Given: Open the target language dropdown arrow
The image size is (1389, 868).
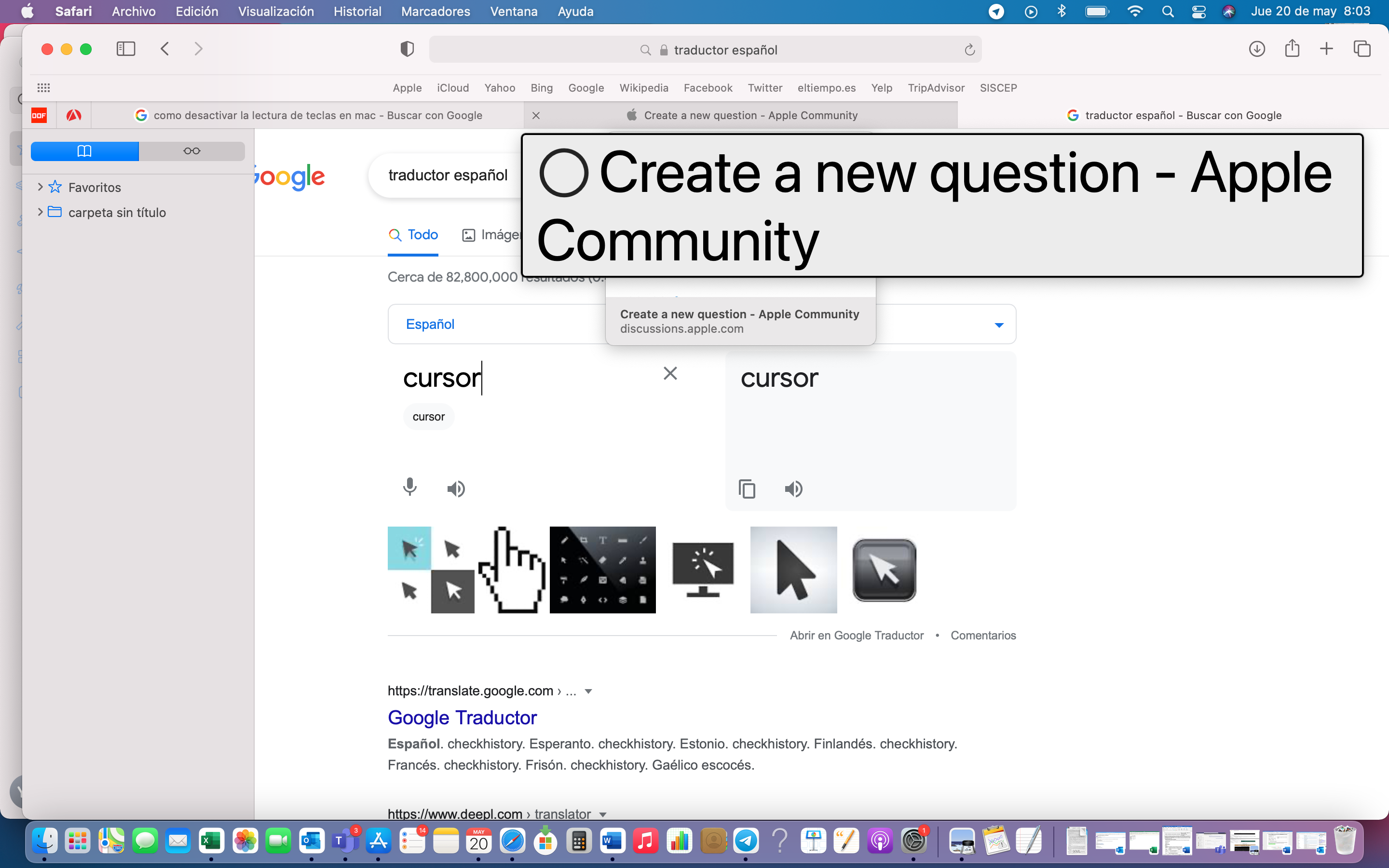Looking at the screenshot, I should click(x=999, y=325).
